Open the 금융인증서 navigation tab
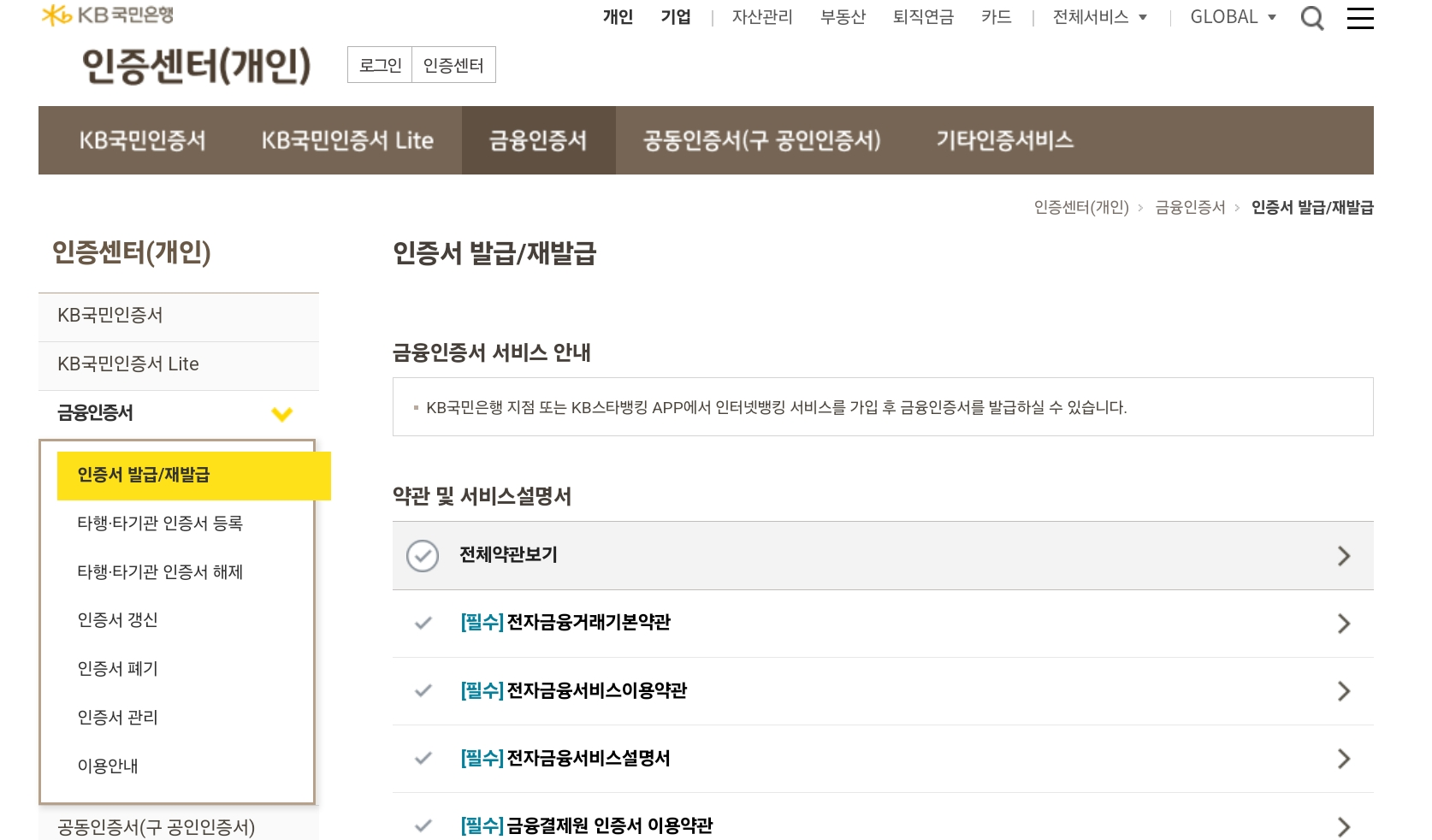 [x=538, y=140]
